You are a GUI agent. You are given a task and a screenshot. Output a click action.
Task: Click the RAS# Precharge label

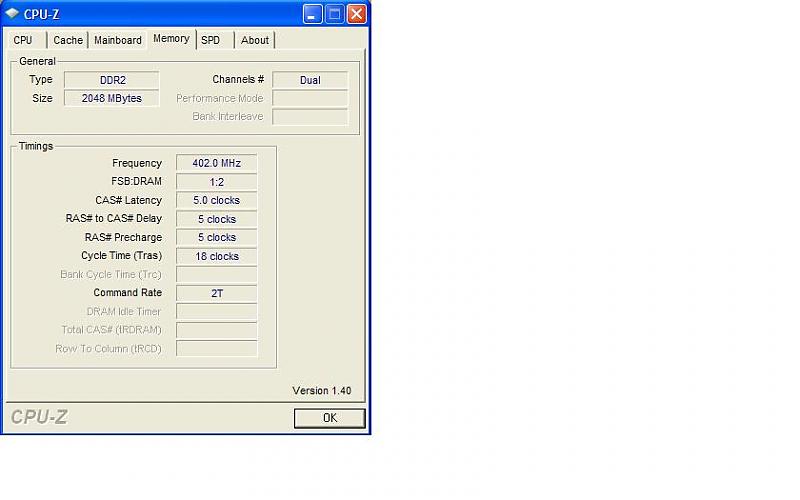pos(123,237)
